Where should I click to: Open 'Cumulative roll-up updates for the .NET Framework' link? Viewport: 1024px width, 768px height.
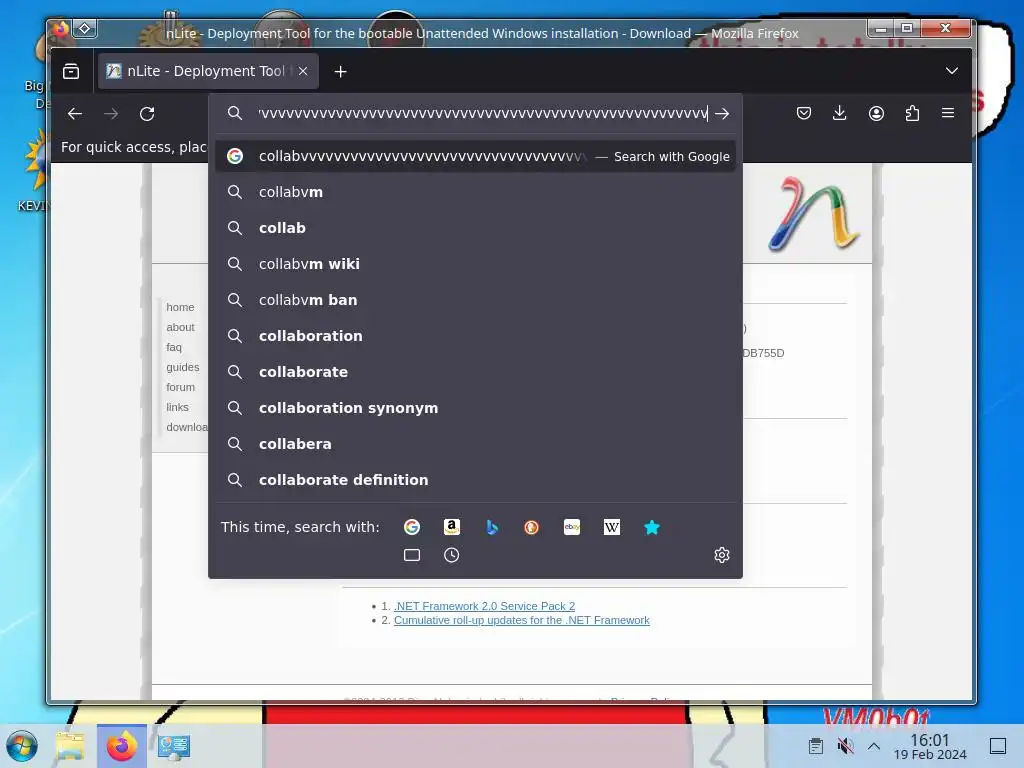pos(522,620)
